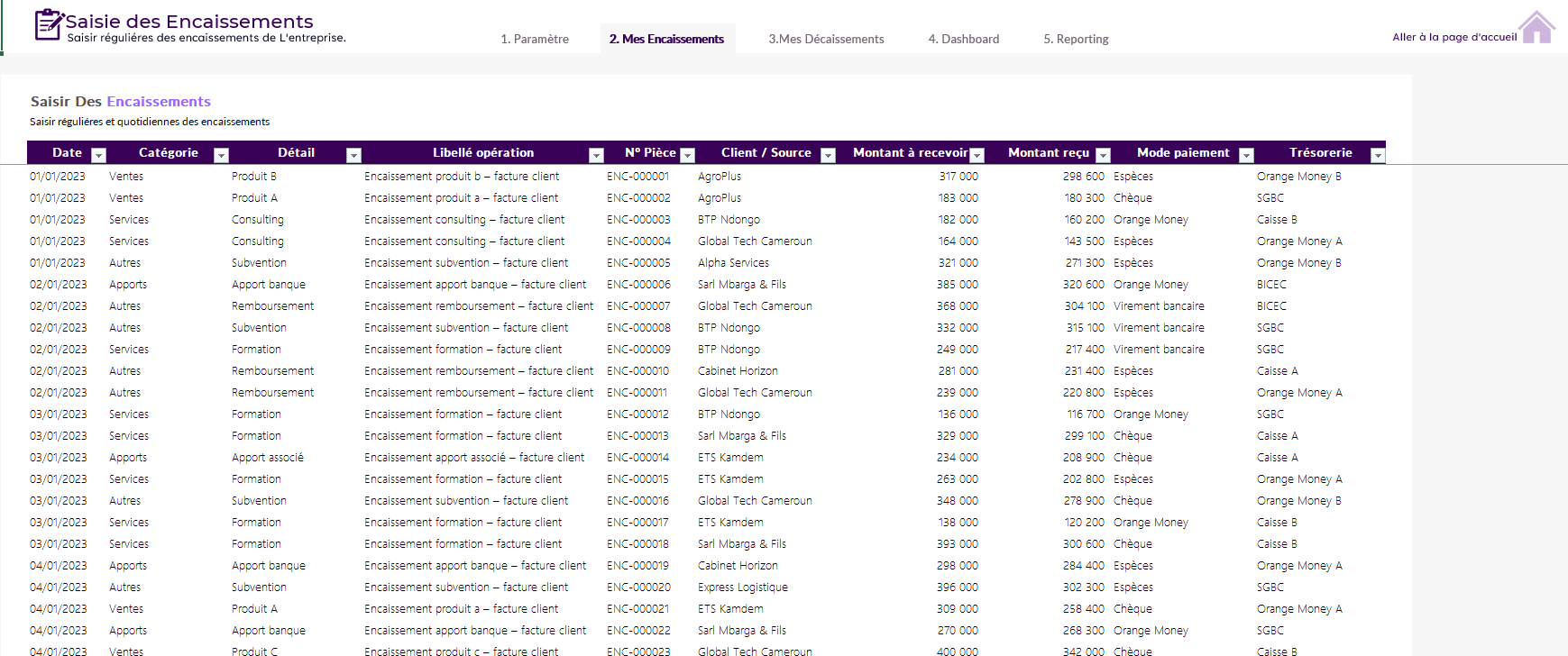Select received amount 298 600
The height and width of the screenshot is (656, 1568).
click(x=1084, y=177)
